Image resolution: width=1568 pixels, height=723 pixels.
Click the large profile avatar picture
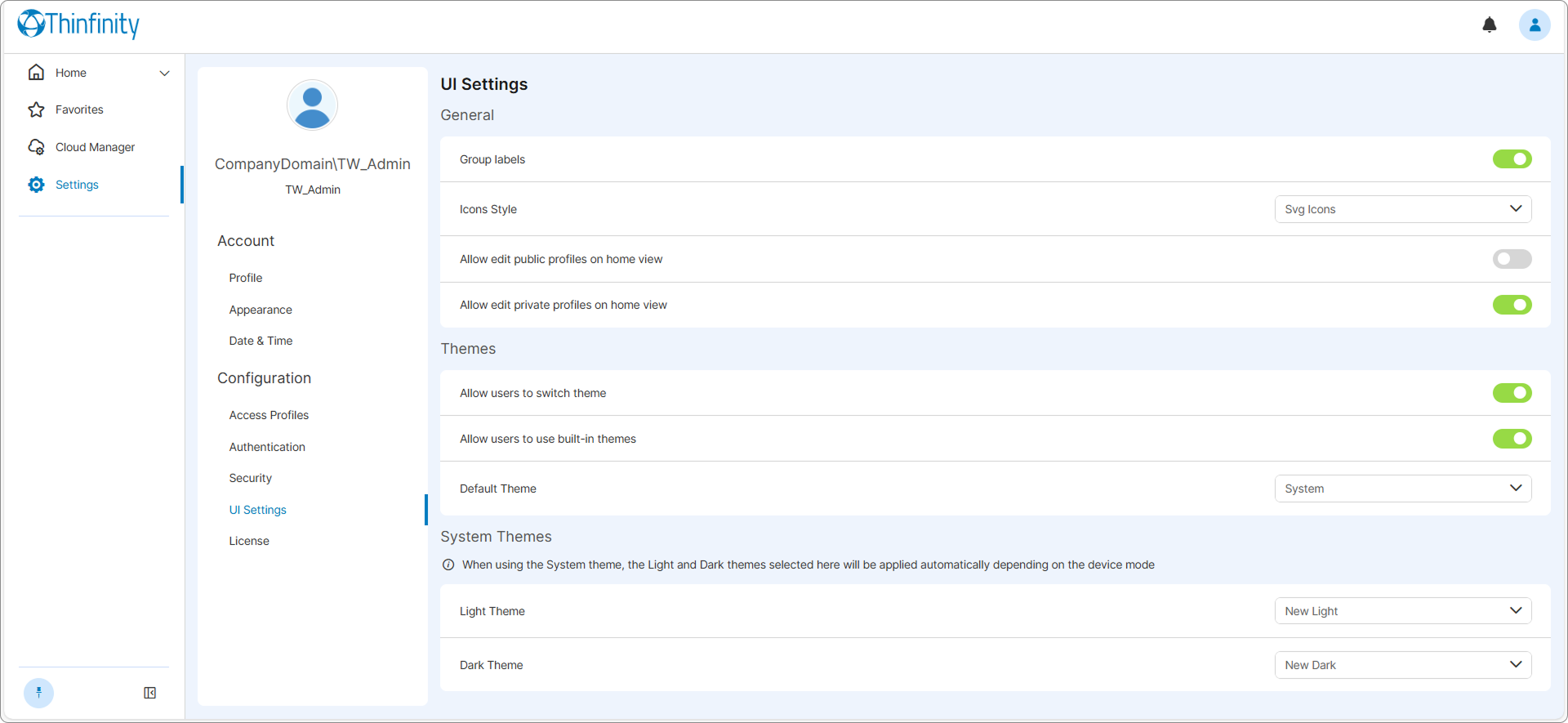click(x=312, y=105)
